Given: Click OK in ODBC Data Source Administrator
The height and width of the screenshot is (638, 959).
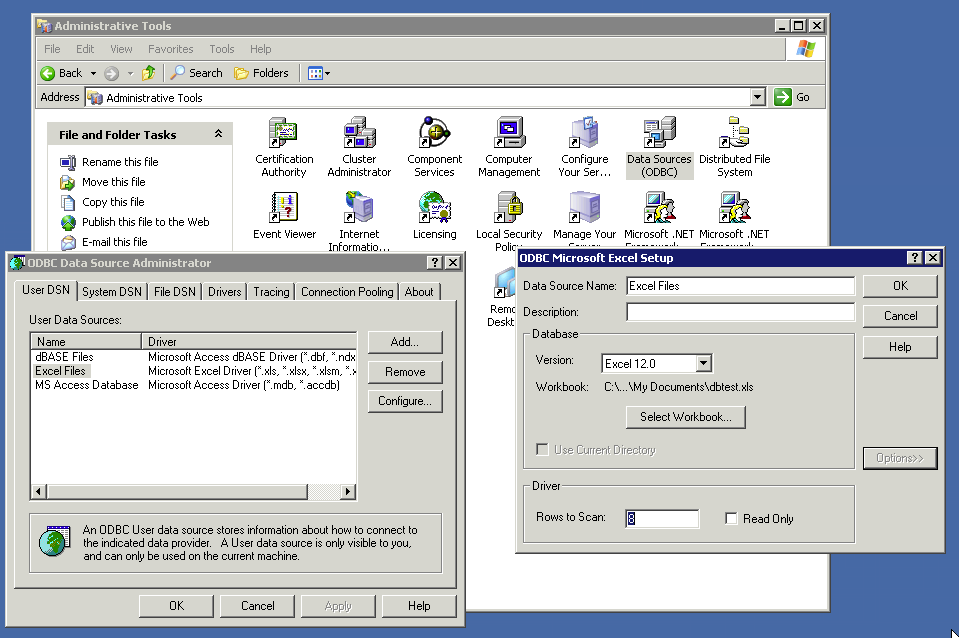Looking at the screenshot, I should tap(176, 606).
